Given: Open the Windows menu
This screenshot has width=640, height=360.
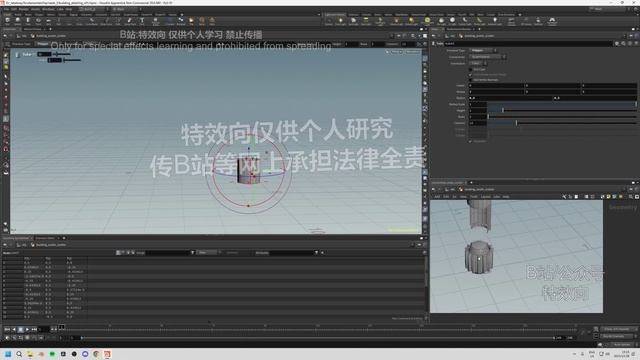Looking at the screenshot, I should [48, 9].
